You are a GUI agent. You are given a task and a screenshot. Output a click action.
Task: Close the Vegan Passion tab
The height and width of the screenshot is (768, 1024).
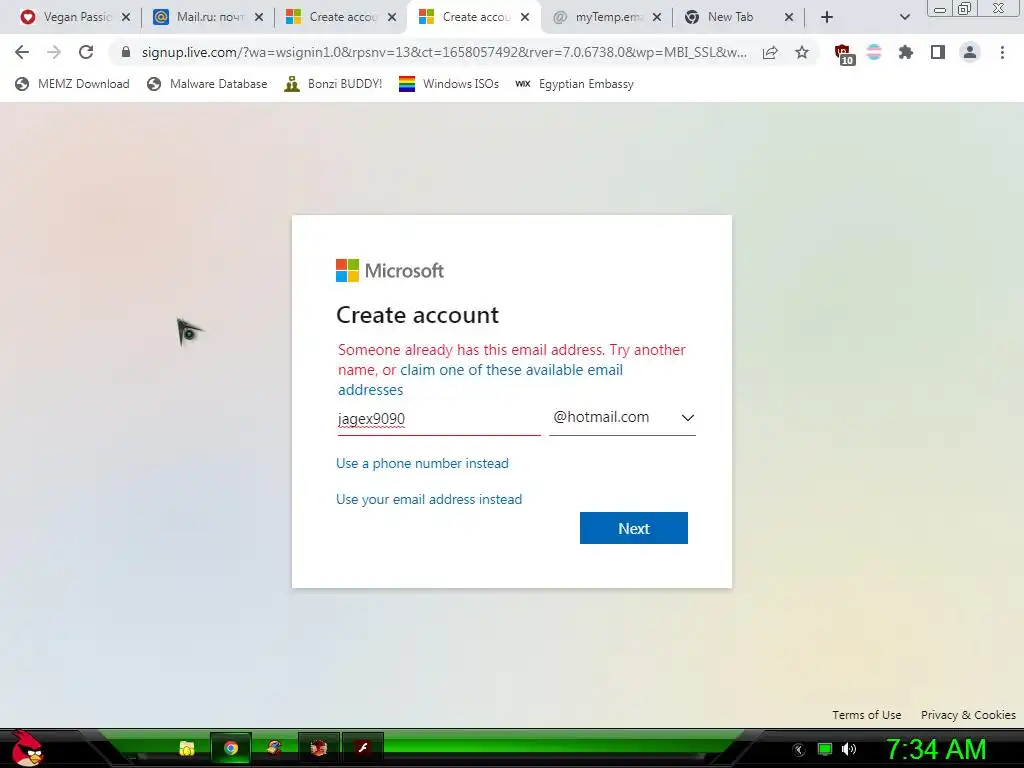126,17
